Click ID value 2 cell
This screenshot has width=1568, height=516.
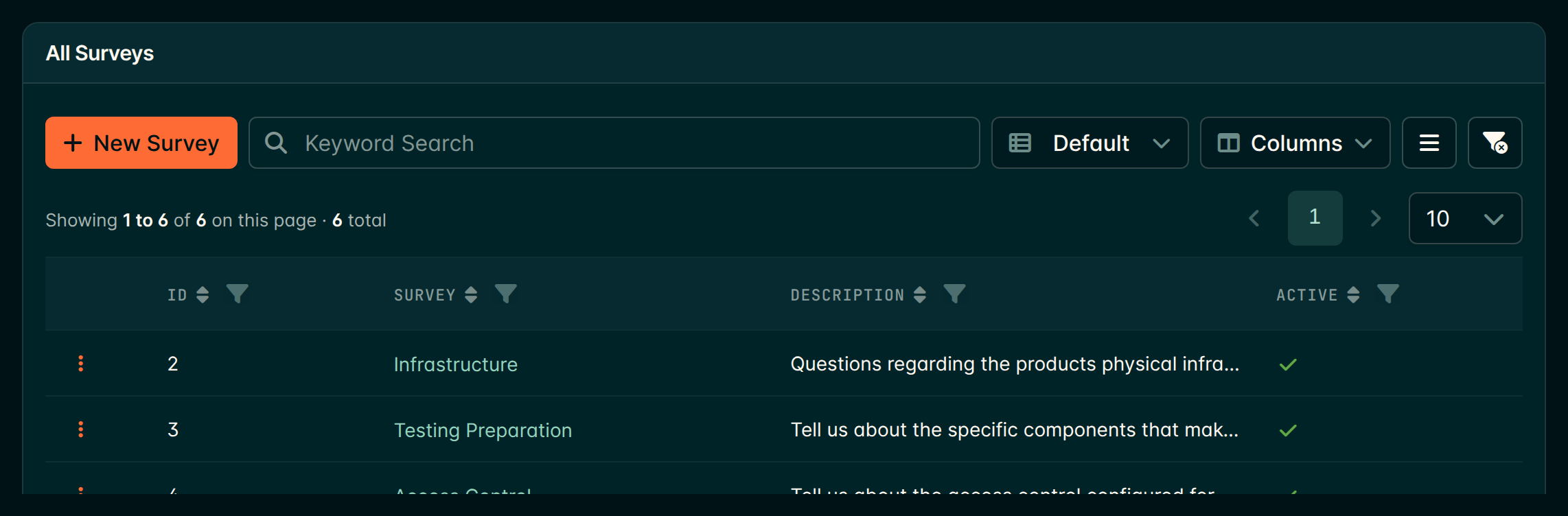(x=173, y=364)
